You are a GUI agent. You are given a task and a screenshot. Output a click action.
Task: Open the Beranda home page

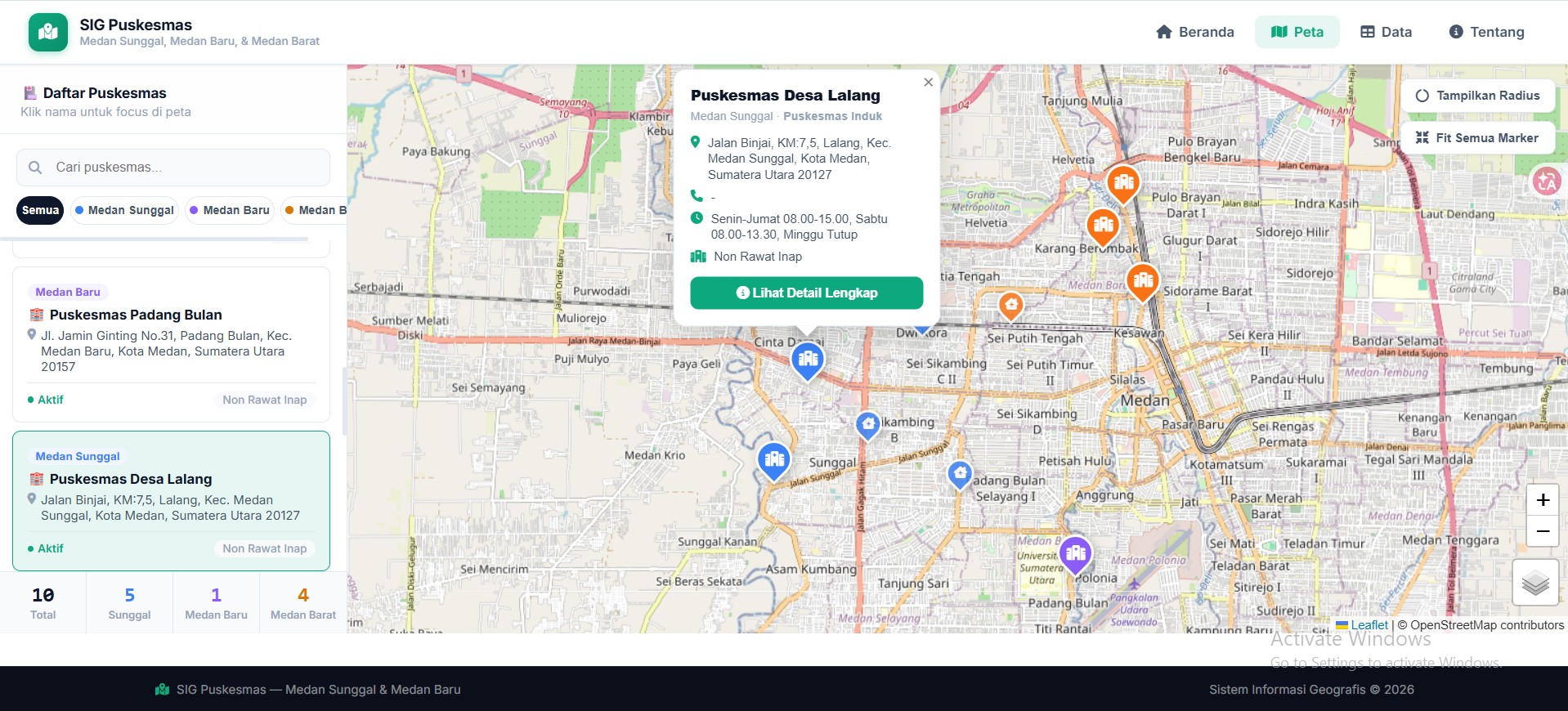[x=1195, y=32]
